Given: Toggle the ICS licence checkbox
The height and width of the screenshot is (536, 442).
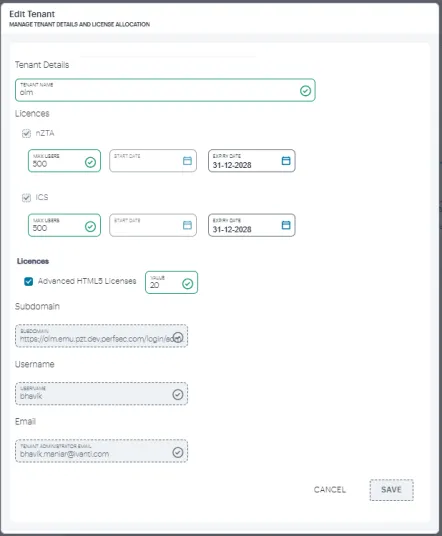Looking at the screenshot, I should click(26, 198).
